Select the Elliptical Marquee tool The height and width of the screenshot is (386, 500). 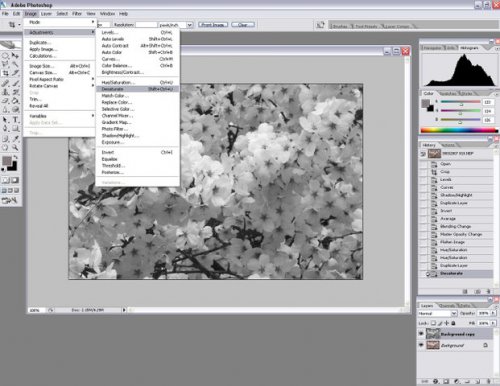click(x=6, y=55)
